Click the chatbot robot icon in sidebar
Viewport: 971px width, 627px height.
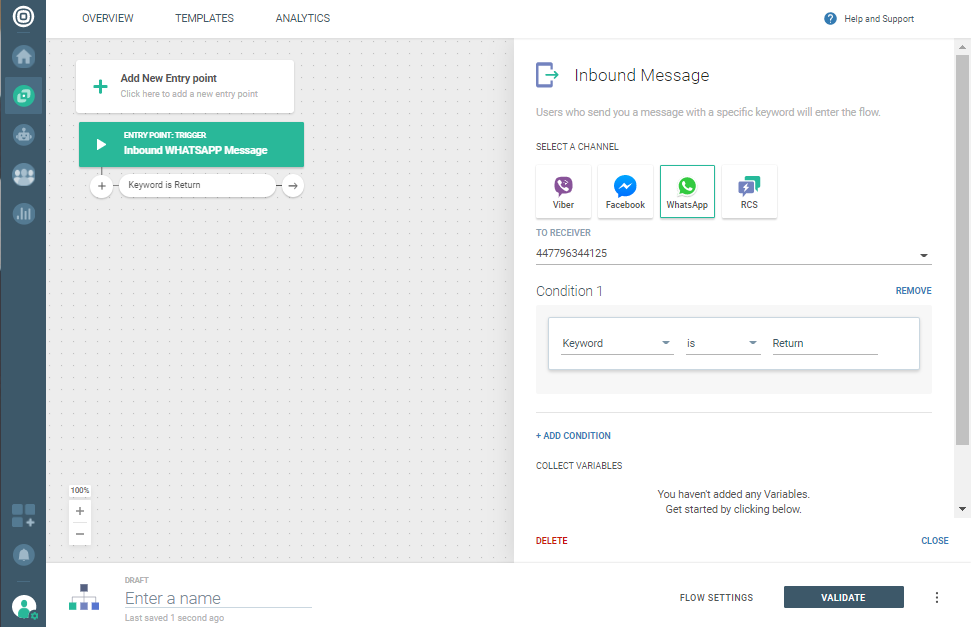23,134
